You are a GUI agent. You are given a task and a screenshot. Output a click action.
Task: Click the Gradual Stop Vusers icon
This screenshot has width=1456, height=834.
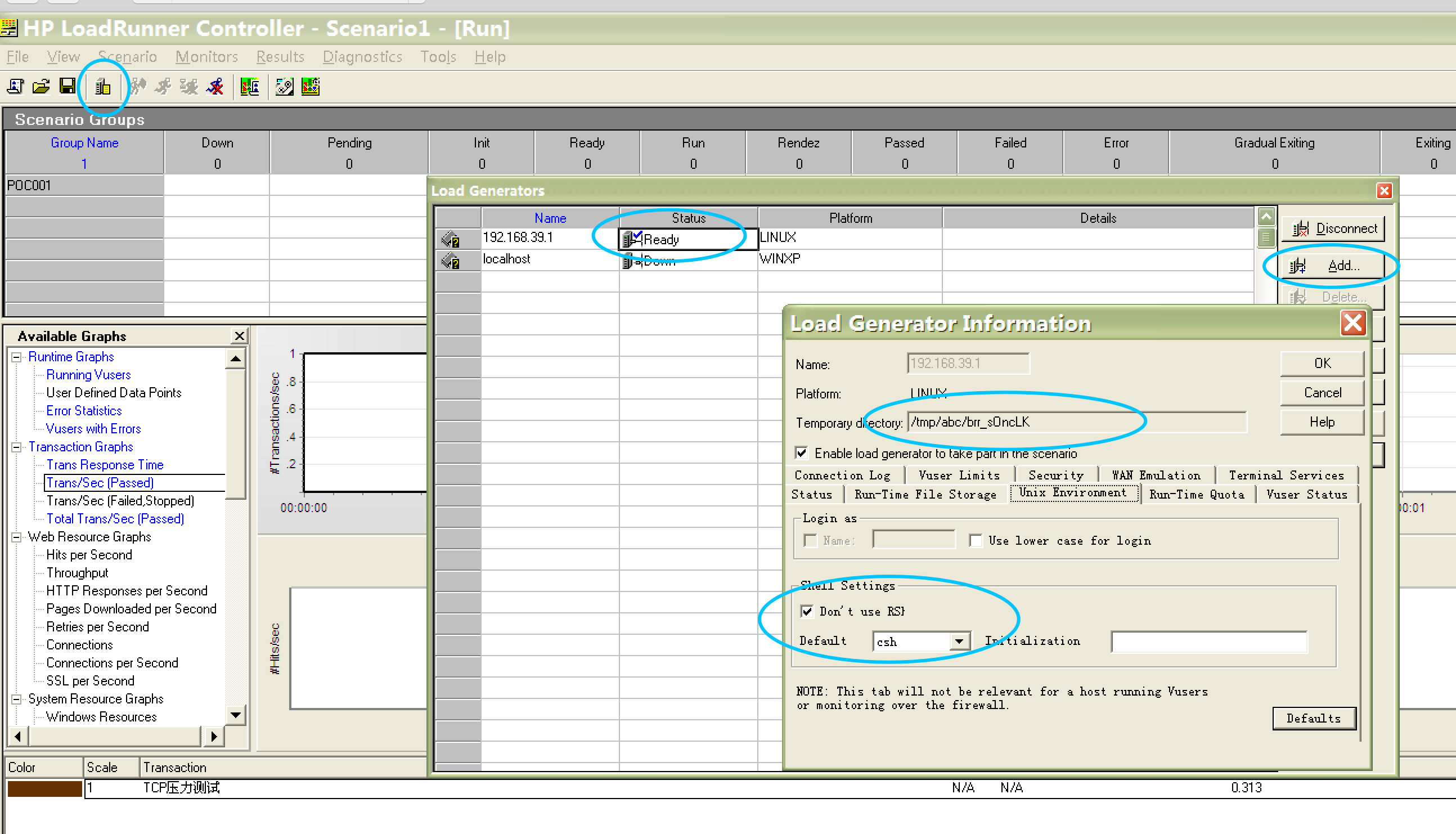[x=189, y=87]
